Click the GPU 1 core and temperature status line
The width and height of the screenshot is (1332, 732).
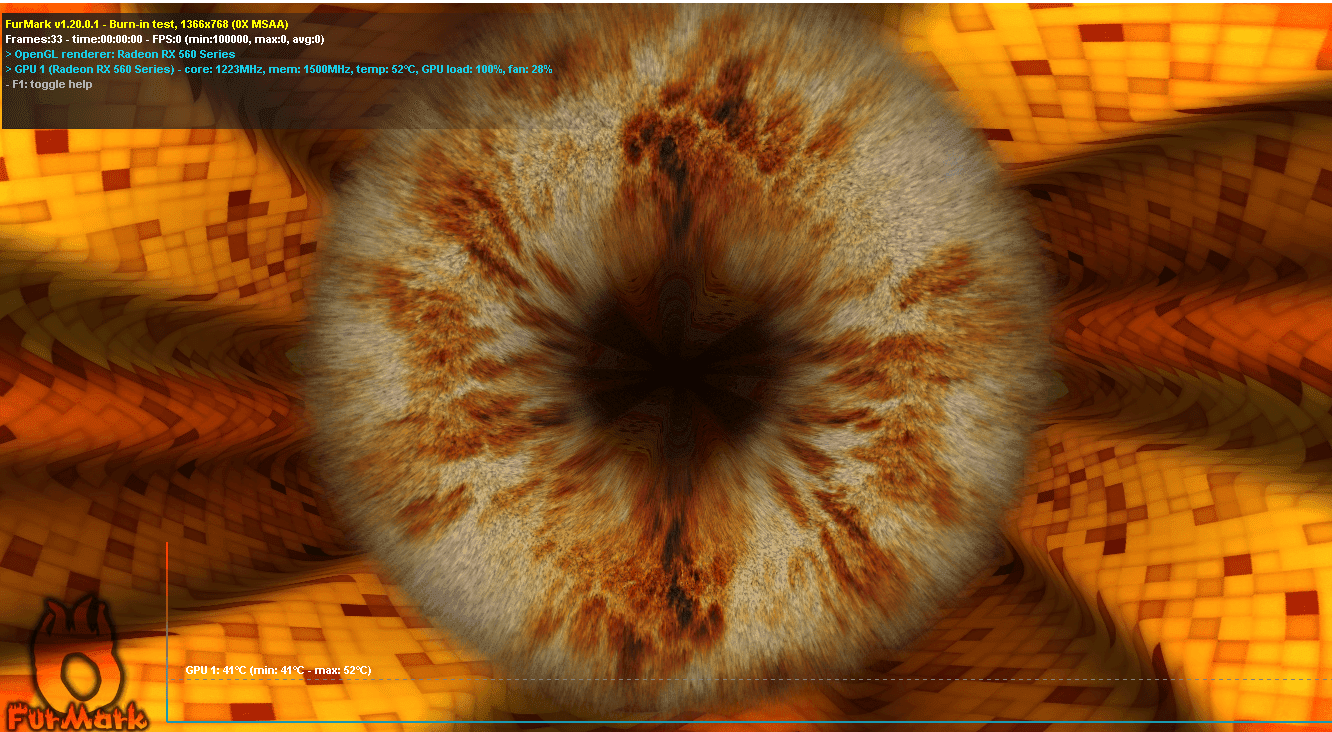[x=279, y=70]
